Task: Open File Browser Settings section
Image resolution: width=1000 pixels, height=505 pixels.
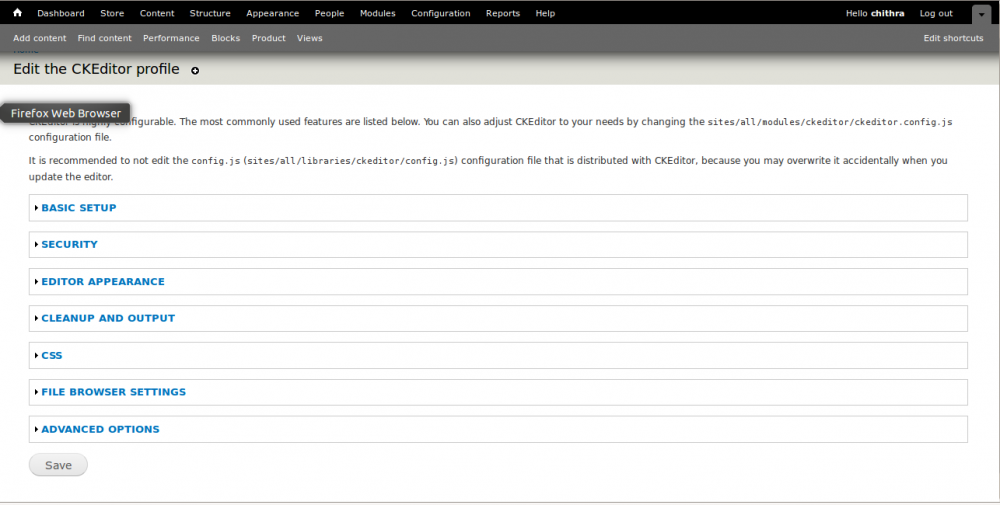Action: click(113, 392)
